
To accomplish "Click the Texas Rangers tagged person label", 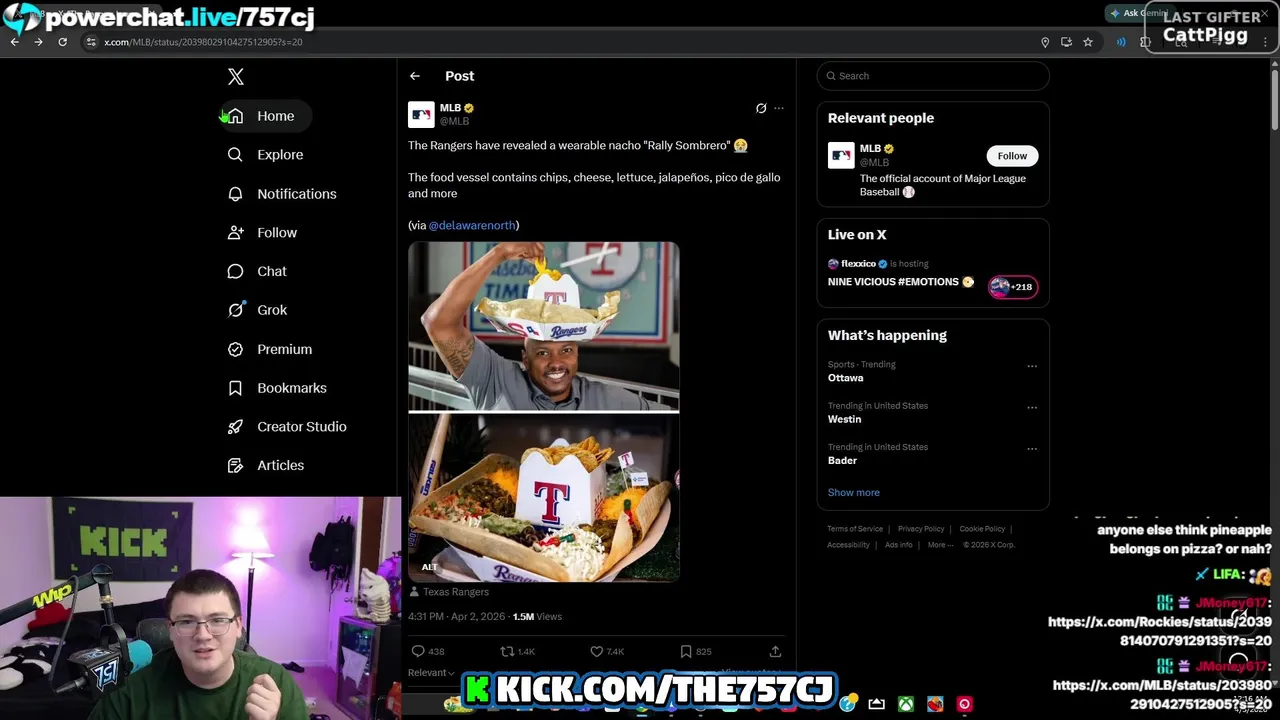I will point(449,592).
